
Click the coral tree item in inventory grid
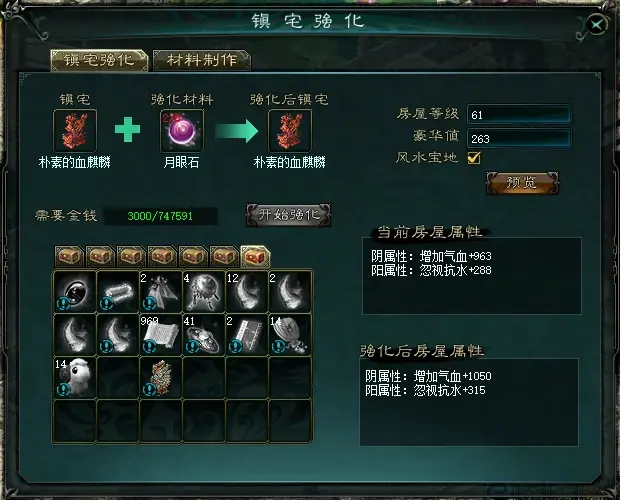(161, 377)
